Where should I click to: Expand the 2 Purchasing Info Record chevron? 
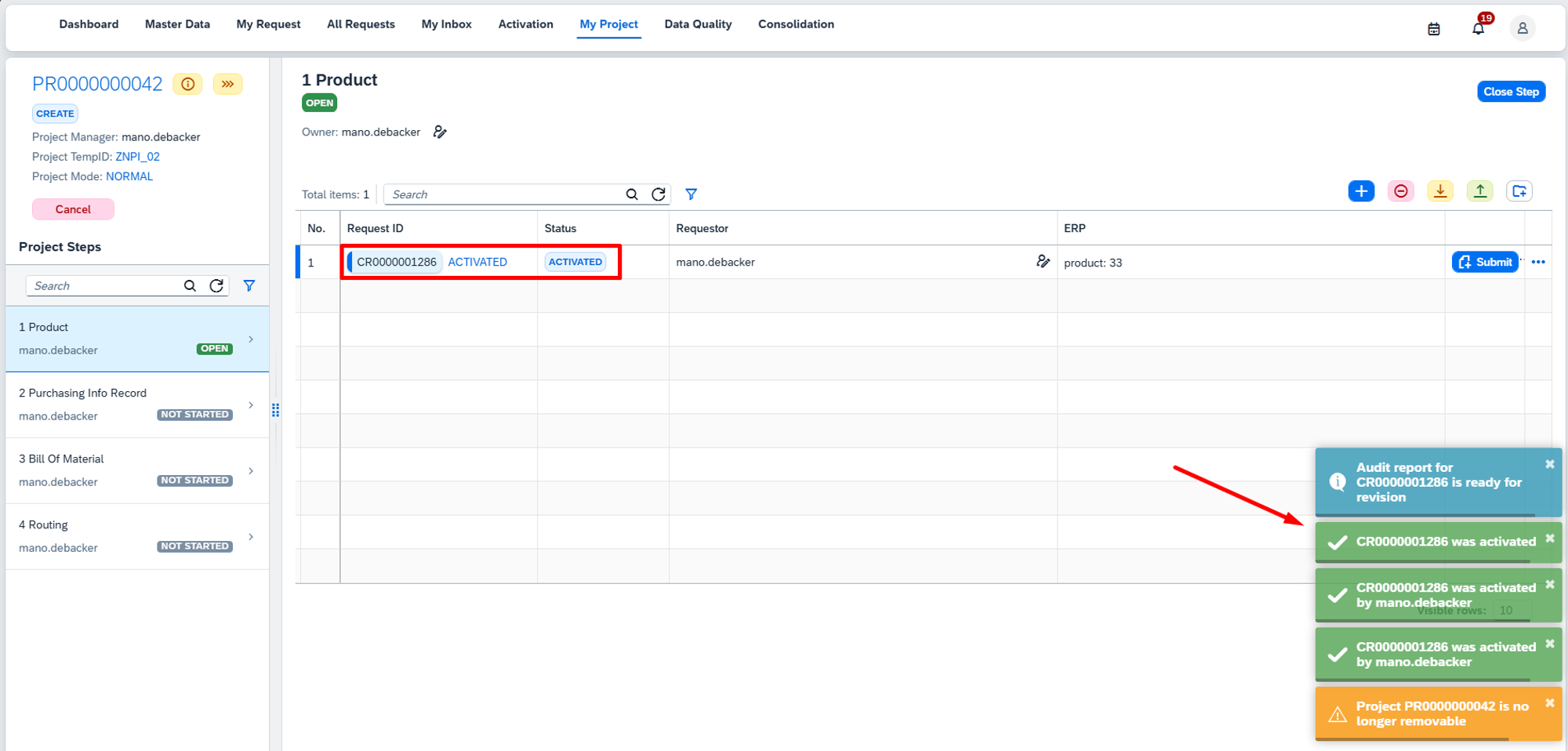pyautogui.click(x=251, y=405)
